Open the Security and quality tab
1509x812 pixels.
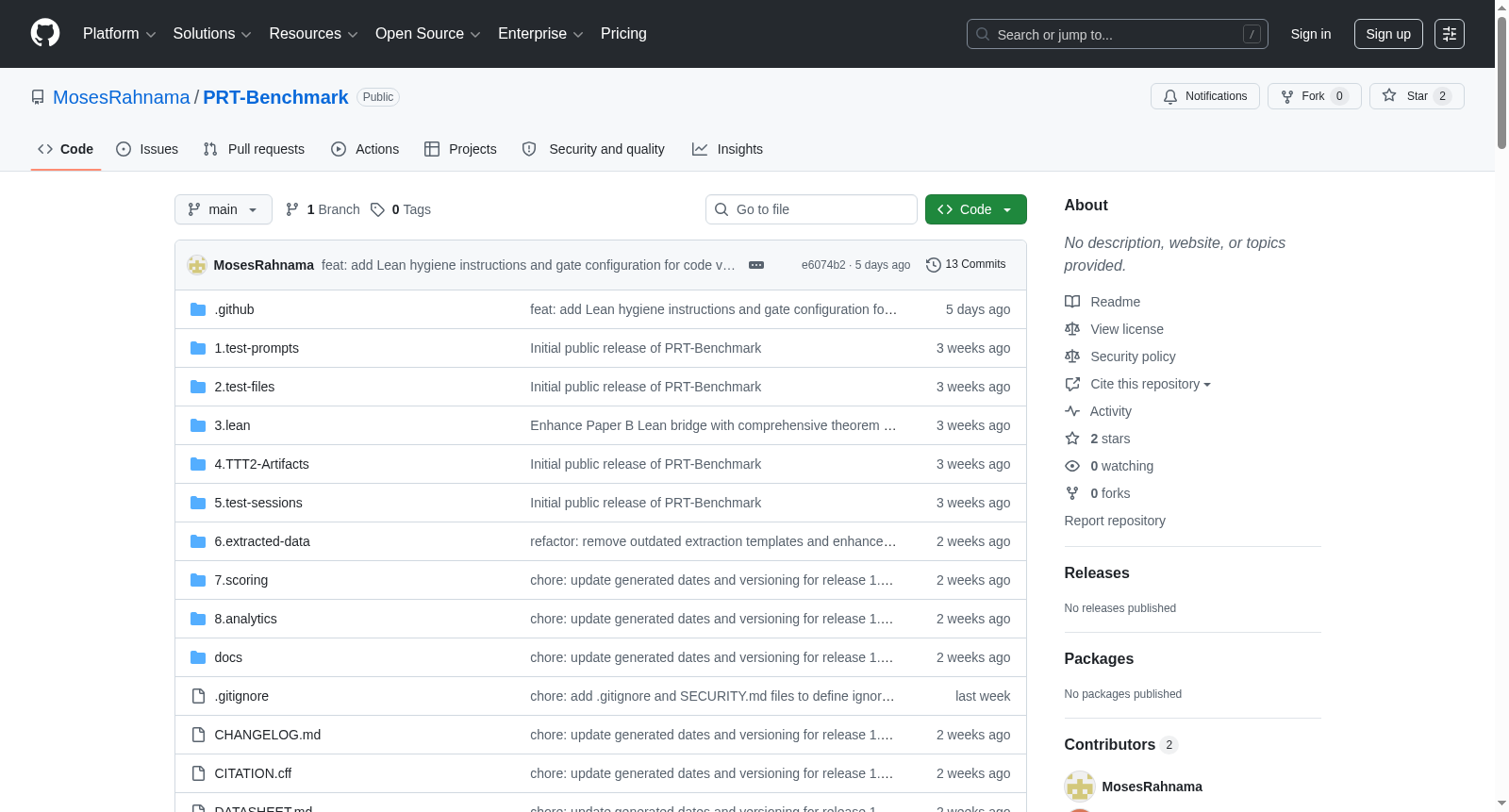pos(593,149)
